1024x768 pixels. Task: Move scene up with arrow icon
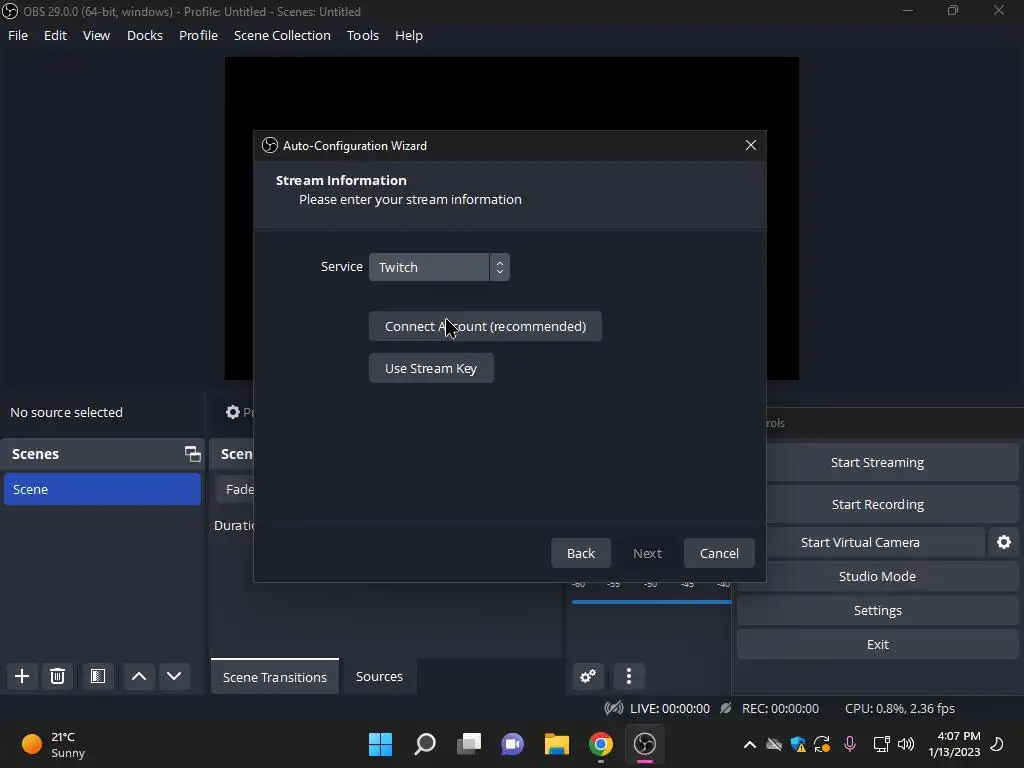coord(138,676)
